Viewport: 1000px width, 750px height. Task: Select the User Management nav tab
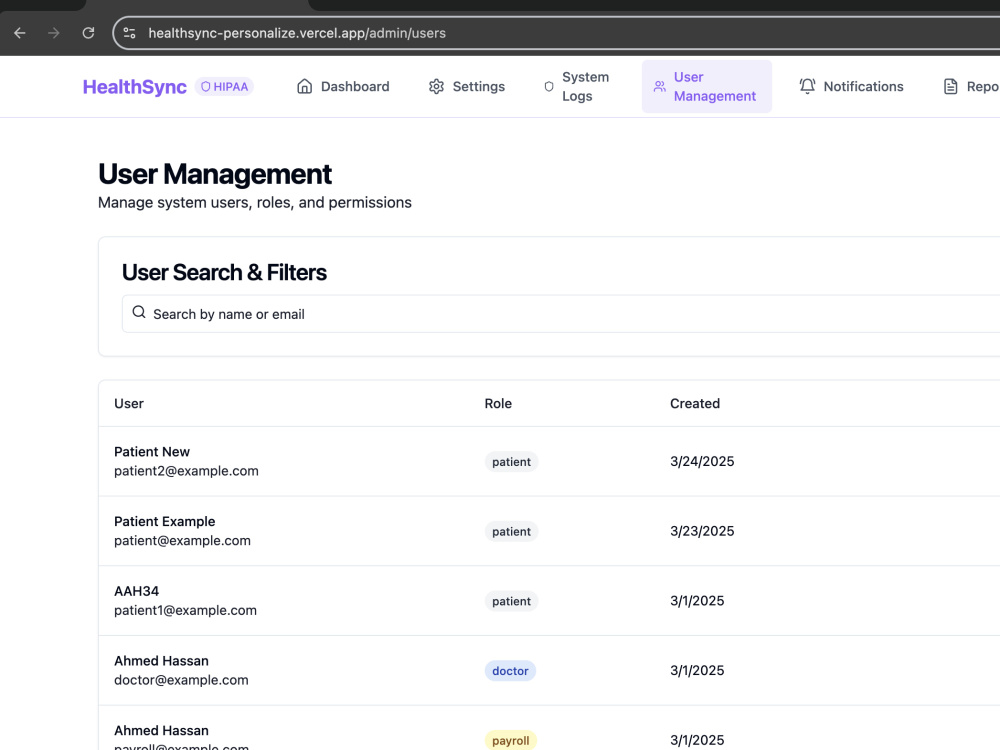pos(707,87)
